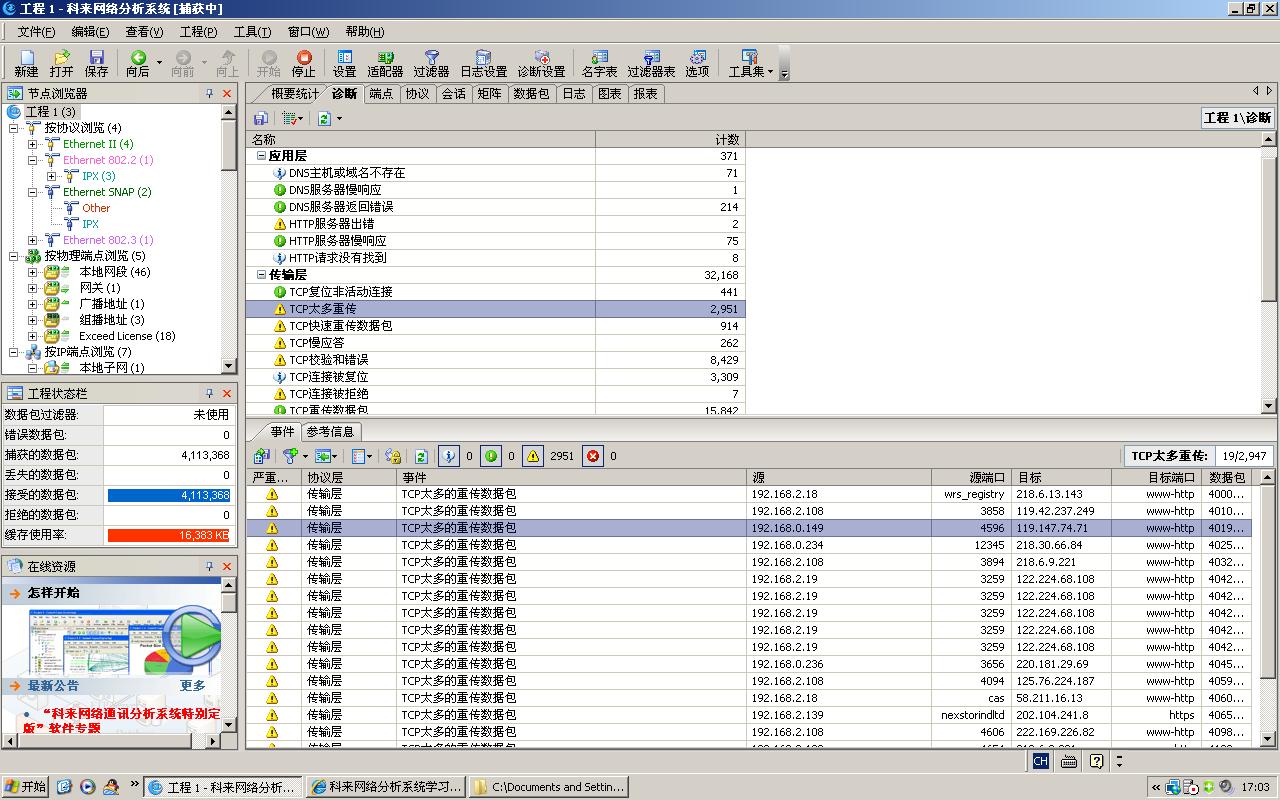The height and width of the screenshot is (800, 1280).
Task: Switch to the 数据包 tab
Action: 530,94
